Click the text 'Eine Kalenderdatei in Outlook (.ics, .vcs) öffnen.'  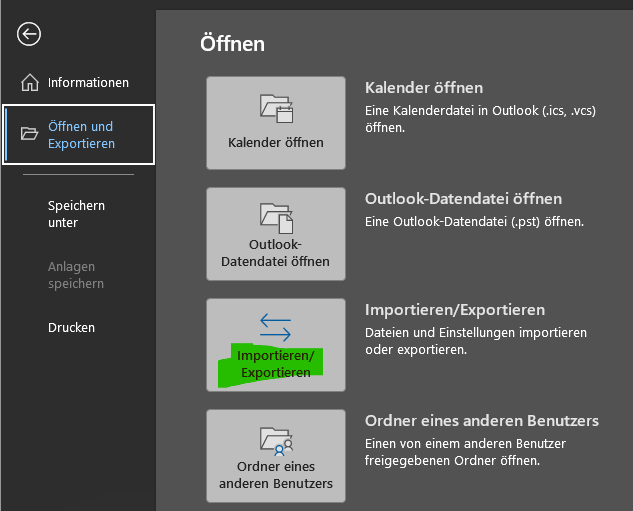[x=480, y=119]
